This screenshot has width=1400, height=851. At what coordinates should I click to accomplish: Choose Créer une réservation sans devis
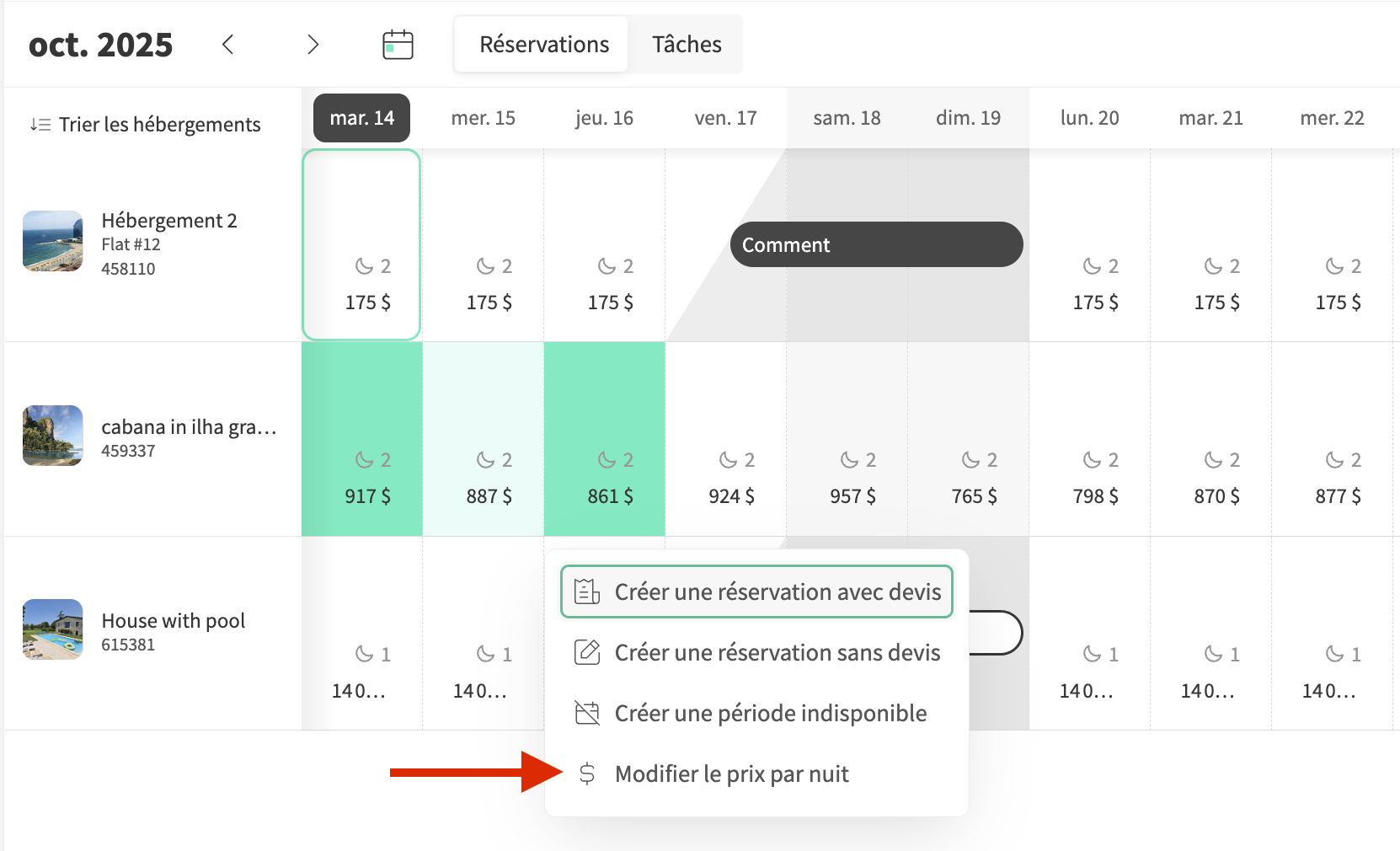pos(777,652)
